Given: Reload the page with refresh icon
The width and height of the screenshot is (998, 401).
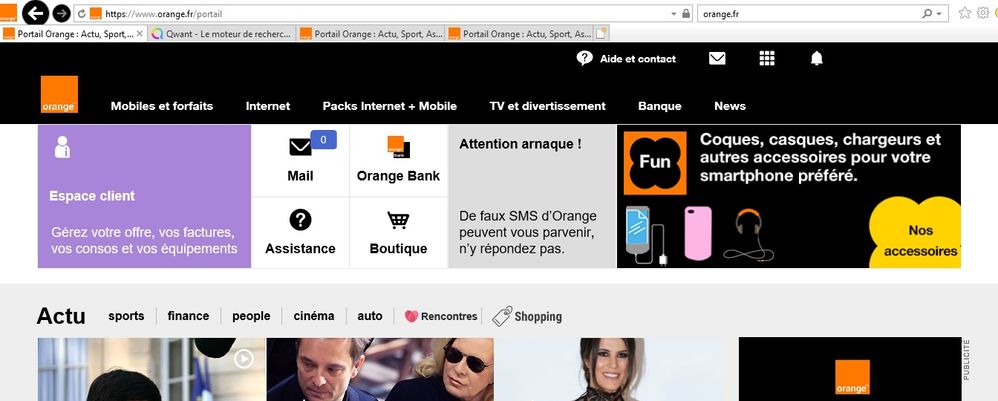Looking at the screenshot, I should point(82,13).
